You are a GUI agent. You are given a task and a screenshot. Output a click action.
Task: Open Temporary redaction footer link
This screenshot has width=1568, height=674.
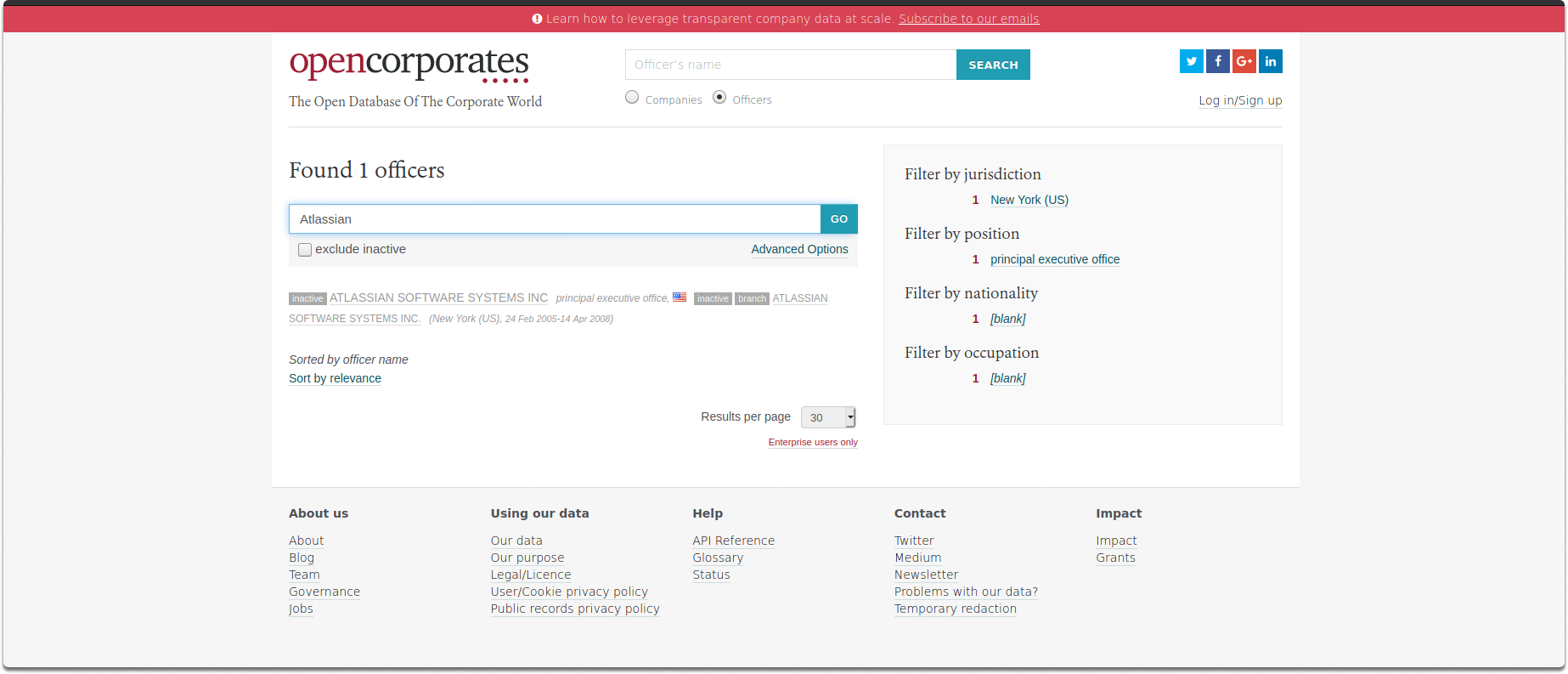(x=956, y=609)
